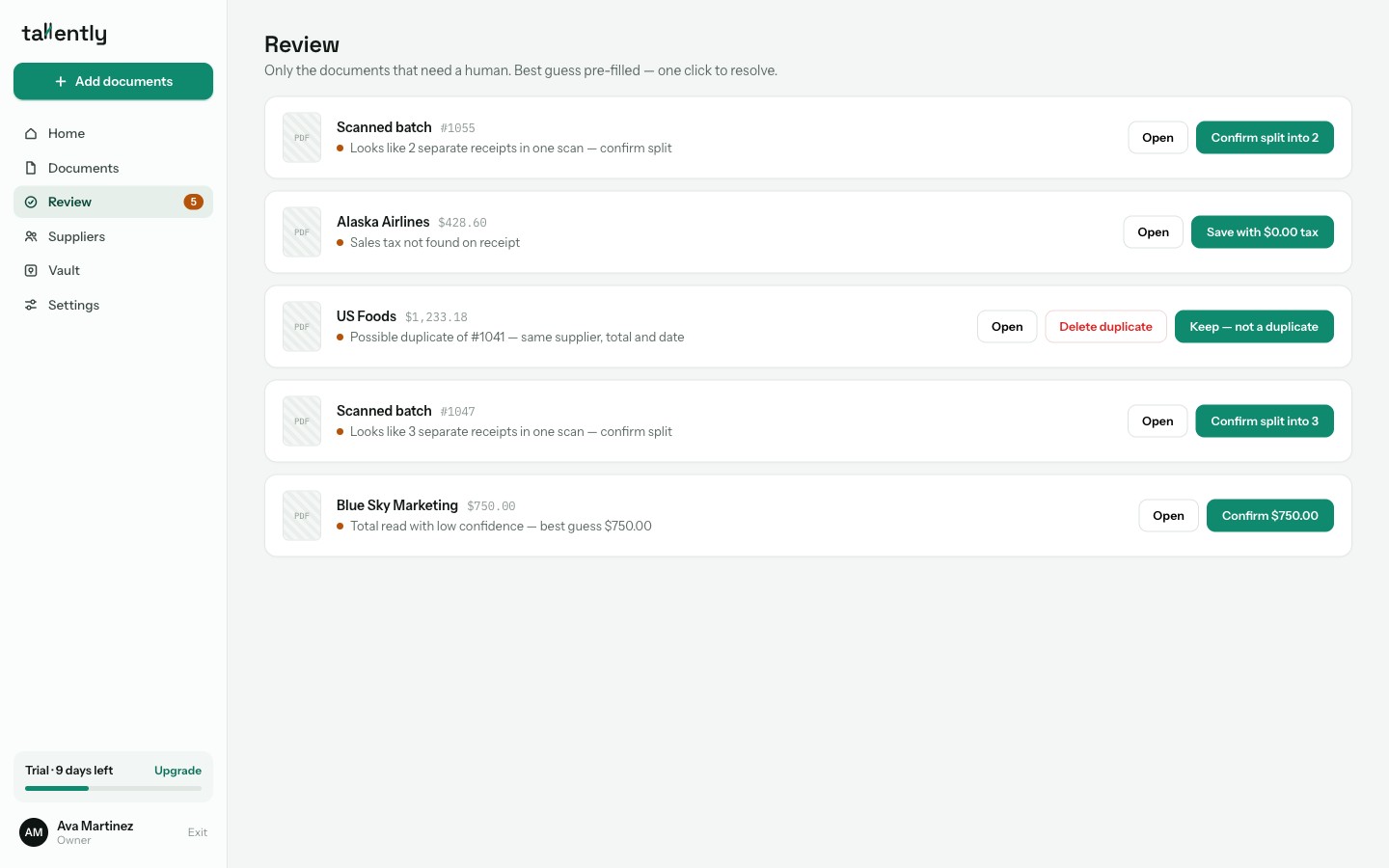Open Scanned batch #1055

[1157, 138]
